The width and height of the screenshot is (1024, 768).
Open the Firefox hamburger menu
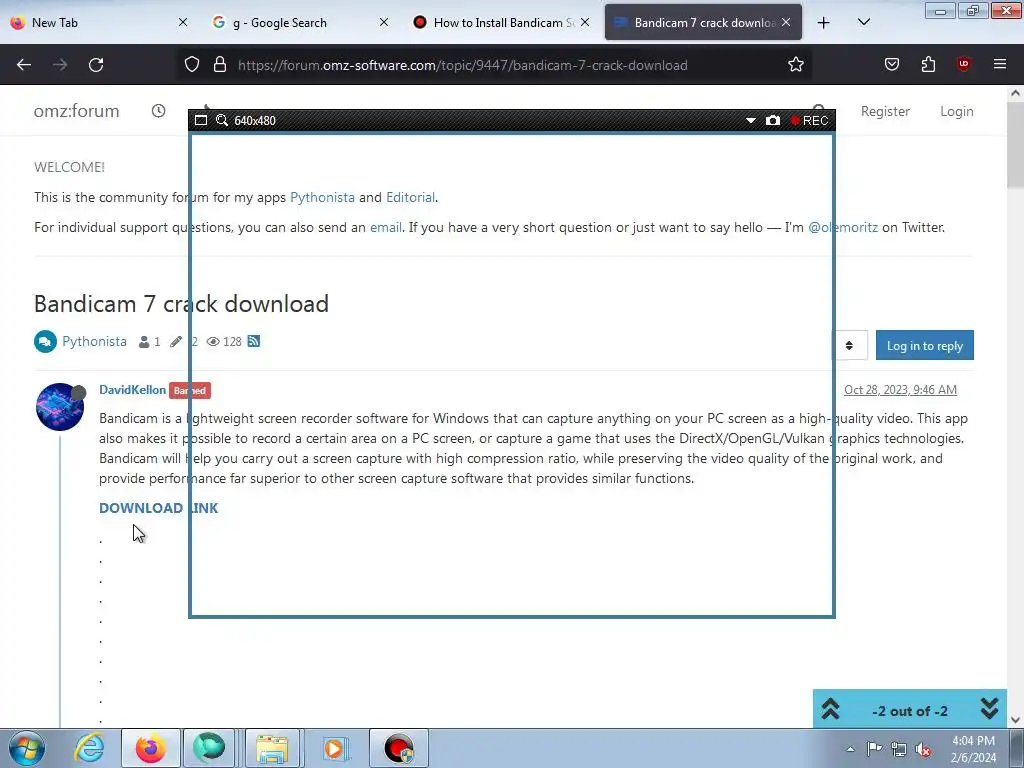pos(1000,64)
